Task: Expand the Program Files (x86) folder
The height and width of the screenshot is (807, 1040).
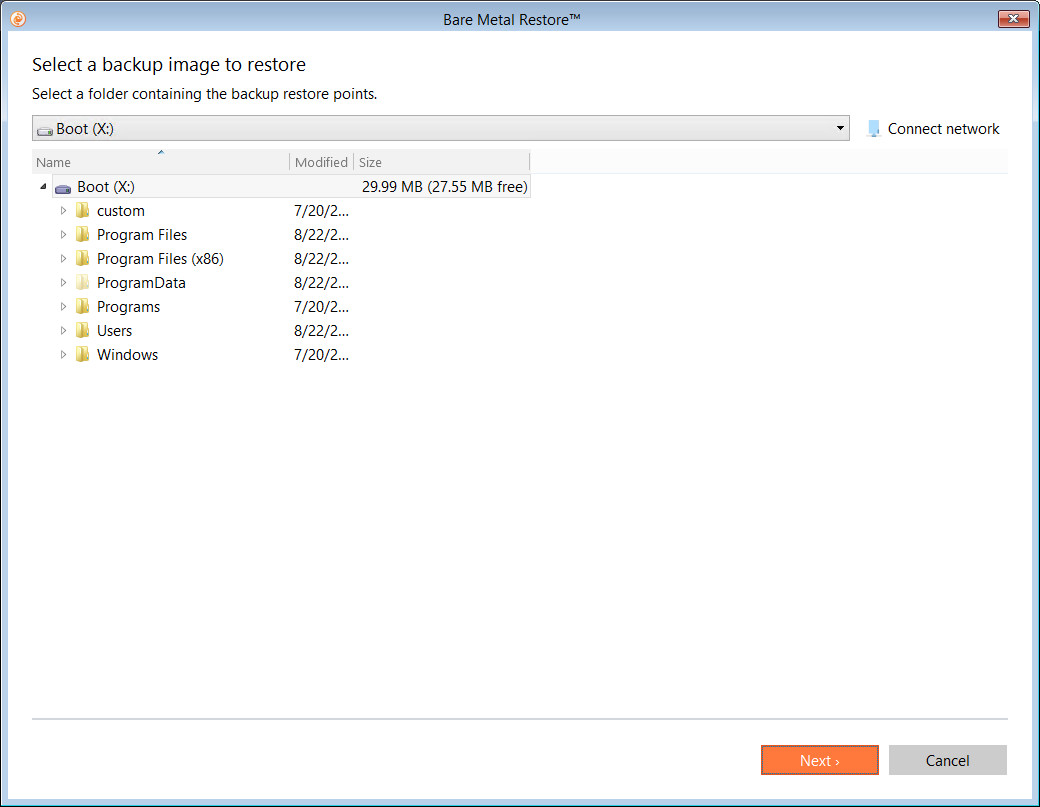Action: click(x=63, y=259)
